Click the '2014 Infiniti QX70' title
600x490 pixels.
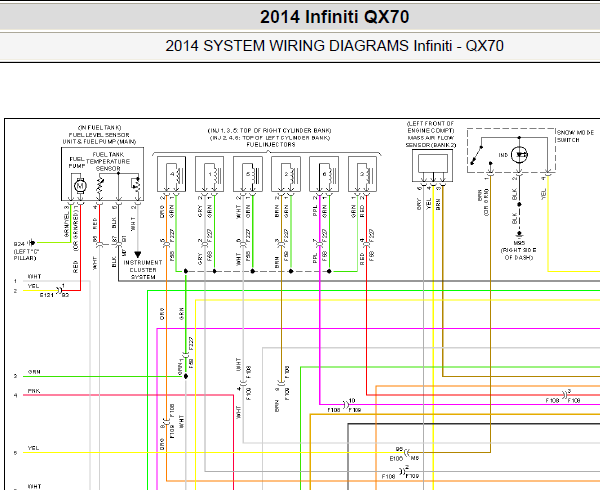point(334,17)
